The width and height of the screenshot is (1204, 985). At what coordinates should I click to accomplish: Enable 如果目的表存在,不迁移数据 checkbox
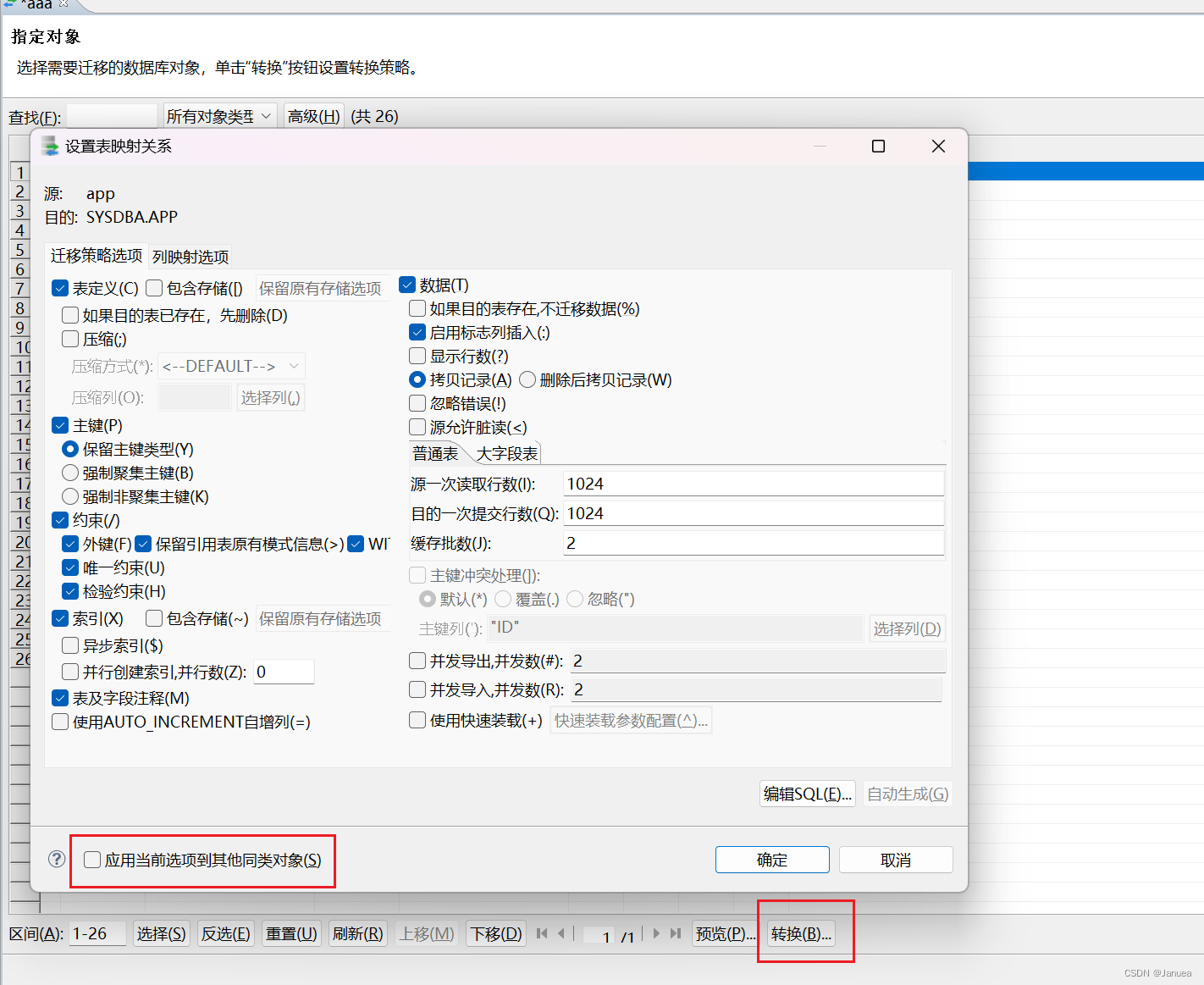417,308
